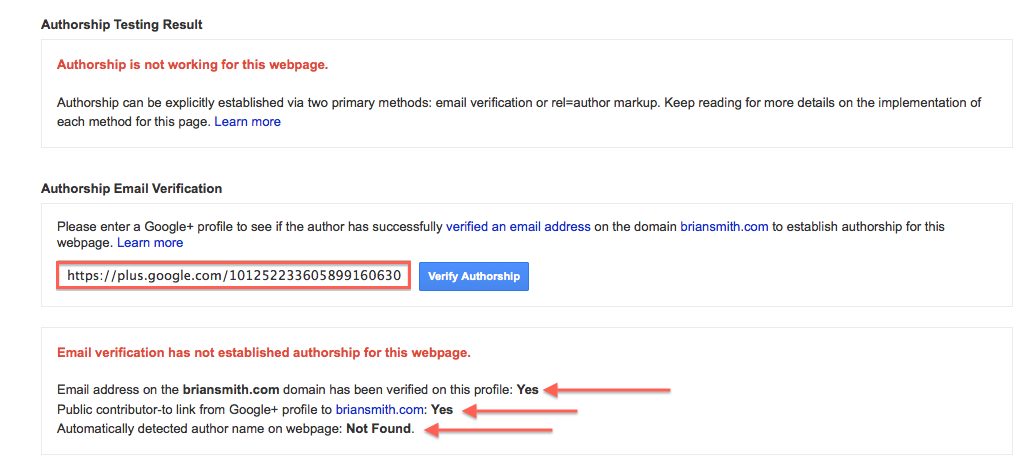1035x472 pixels.
Task: Click the red arrow beside contributor-to link Yes
Action: [x=519, y=411]
